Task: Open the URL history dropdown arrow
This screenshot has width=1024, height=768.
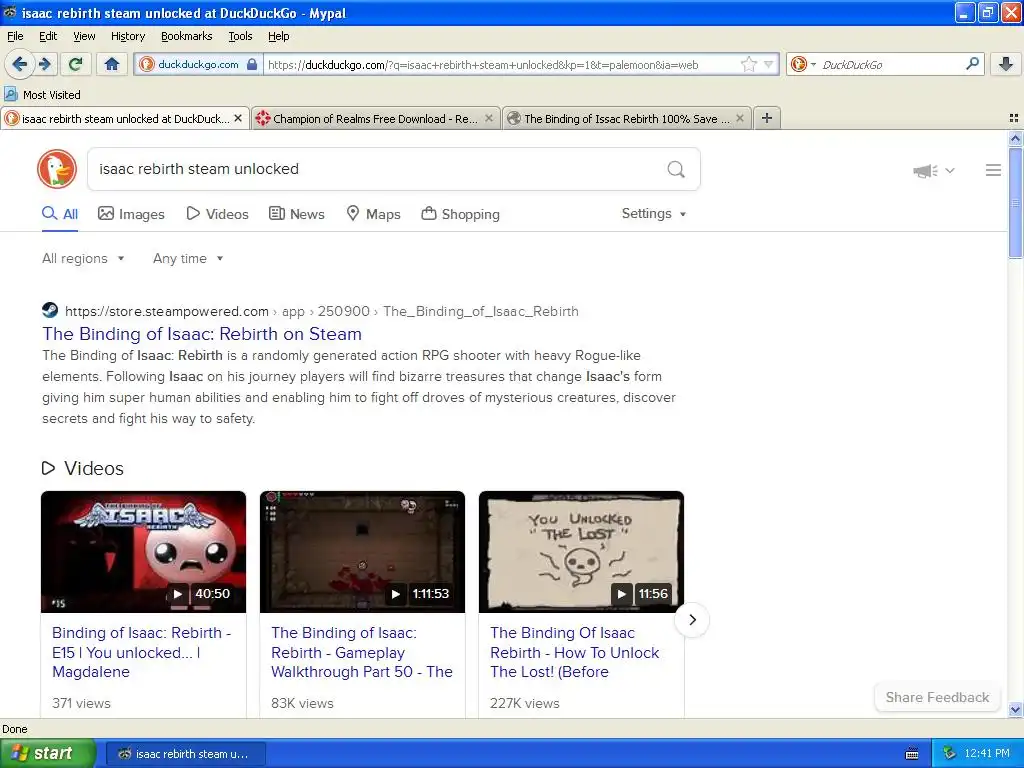Action: pos(769,64)
